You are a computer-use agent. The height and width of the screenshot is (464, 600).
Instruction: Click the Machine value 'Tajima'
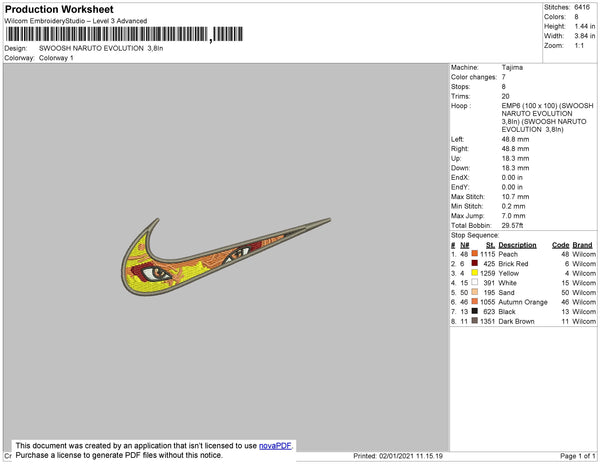[512, 67]
